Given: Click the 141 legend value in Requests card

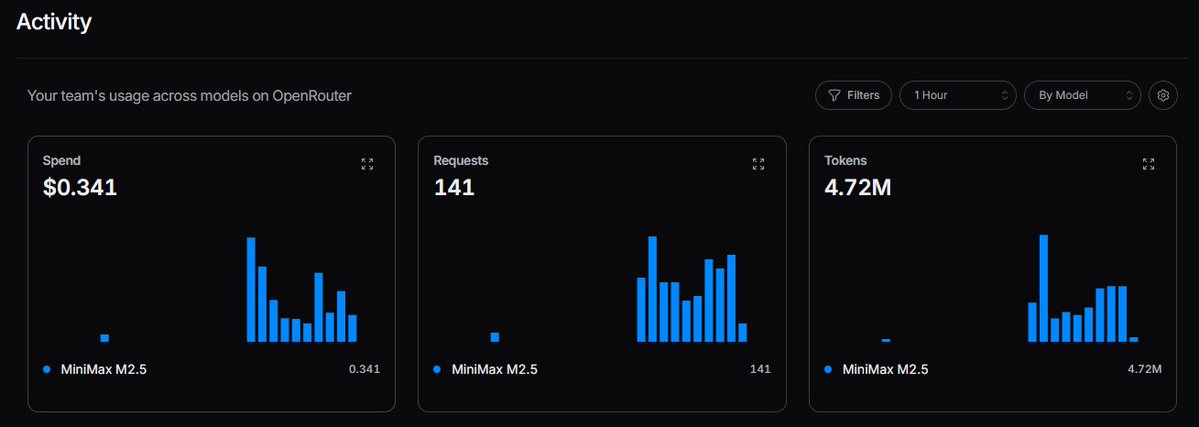Looking at the screenshot, I should [x=760, y=370].
